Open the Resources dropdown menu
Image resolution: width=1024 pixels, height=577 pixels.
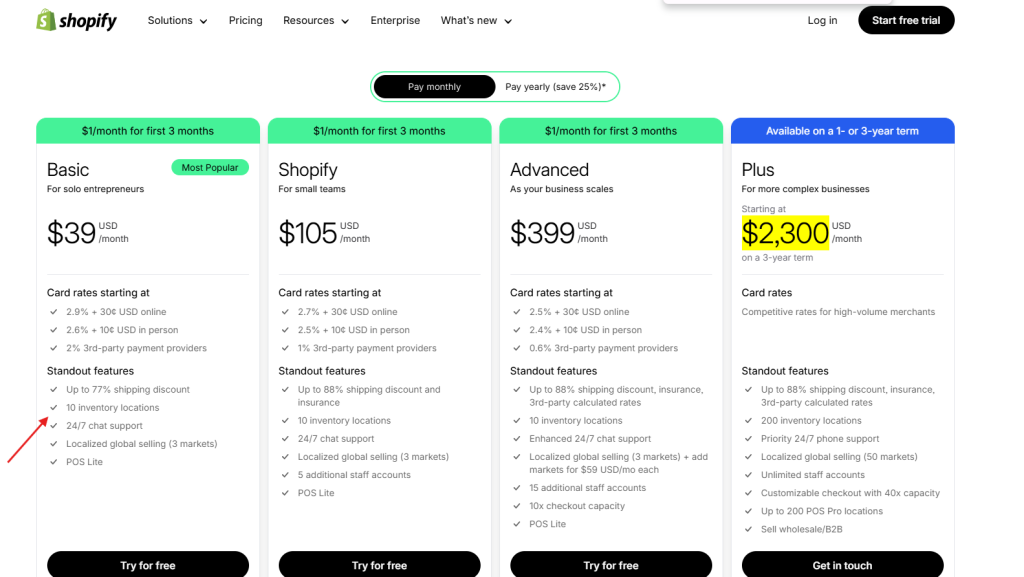pyautogui.click(x=316, y=20)
